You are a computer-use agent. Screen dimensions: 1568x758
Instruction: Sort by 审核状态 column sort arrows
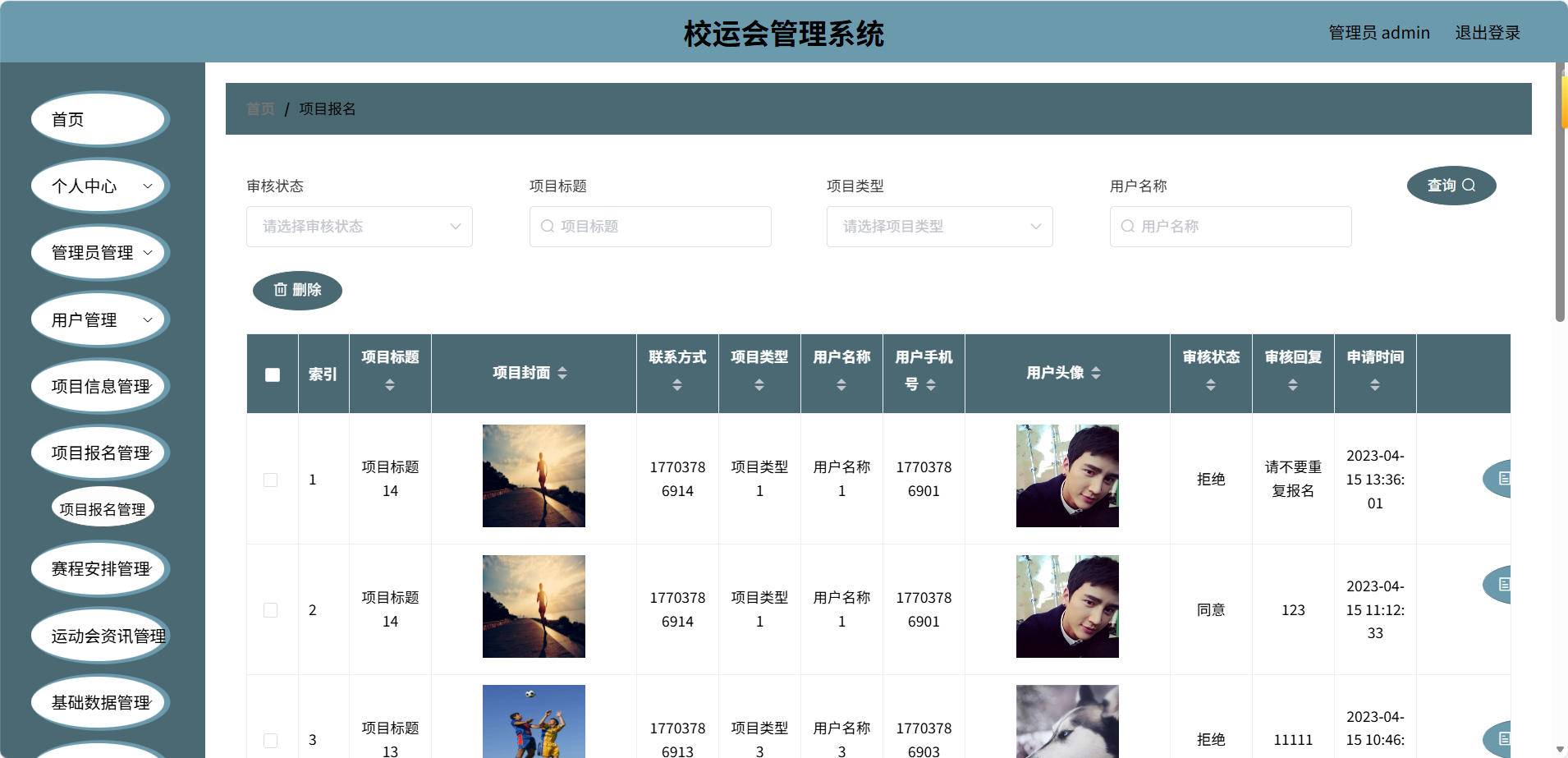[x=1211, y=384]
